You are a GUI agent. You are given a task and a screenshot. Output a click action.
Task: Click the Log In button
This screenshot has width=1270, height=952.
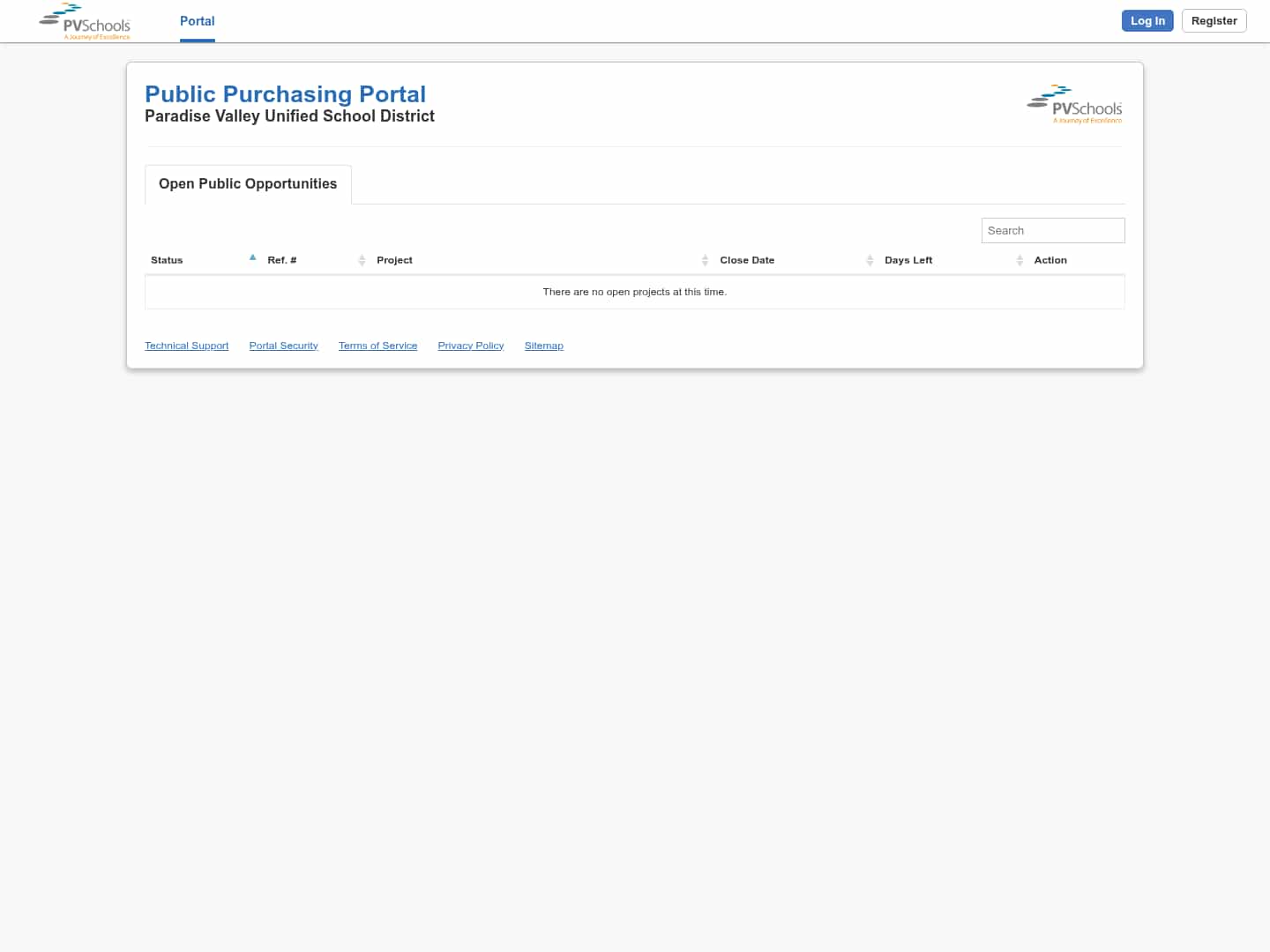(1147, 20)
